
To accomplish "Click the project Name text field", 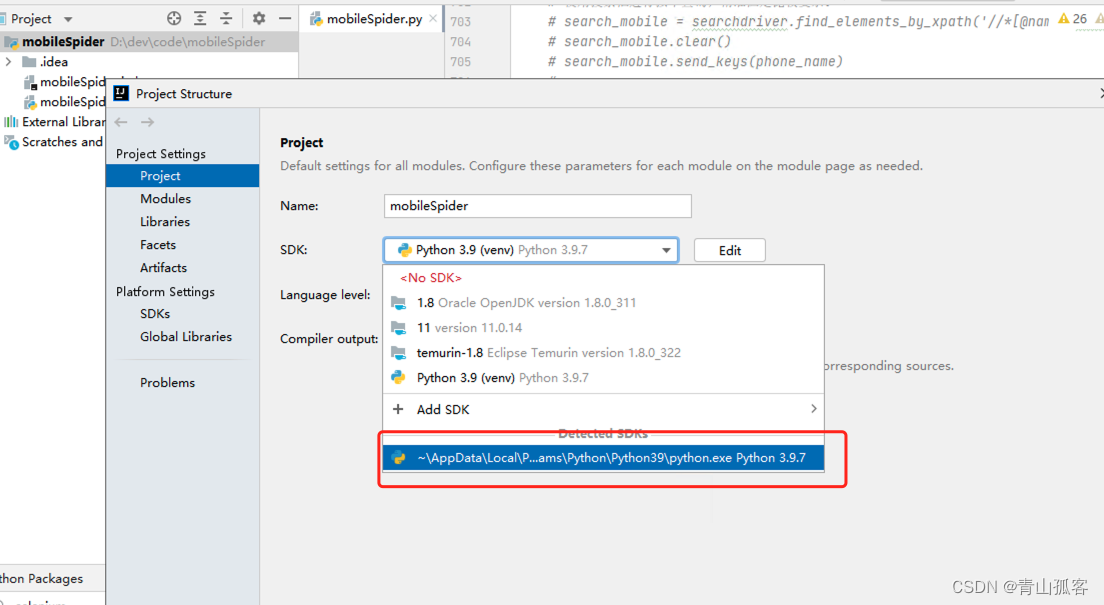I will click(x=538, y=206).
